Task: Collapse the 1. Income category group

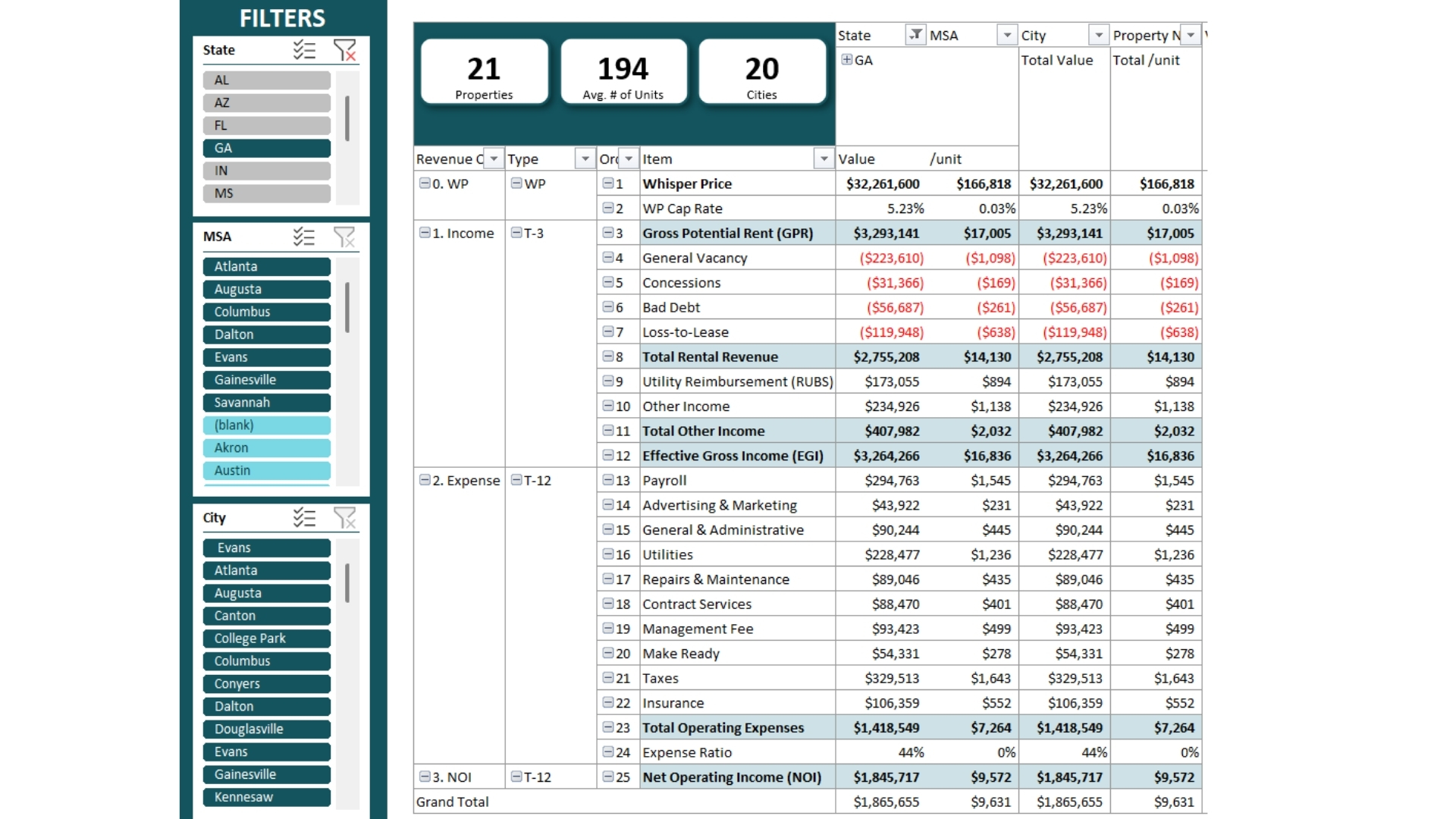Action: pos(425,233)
